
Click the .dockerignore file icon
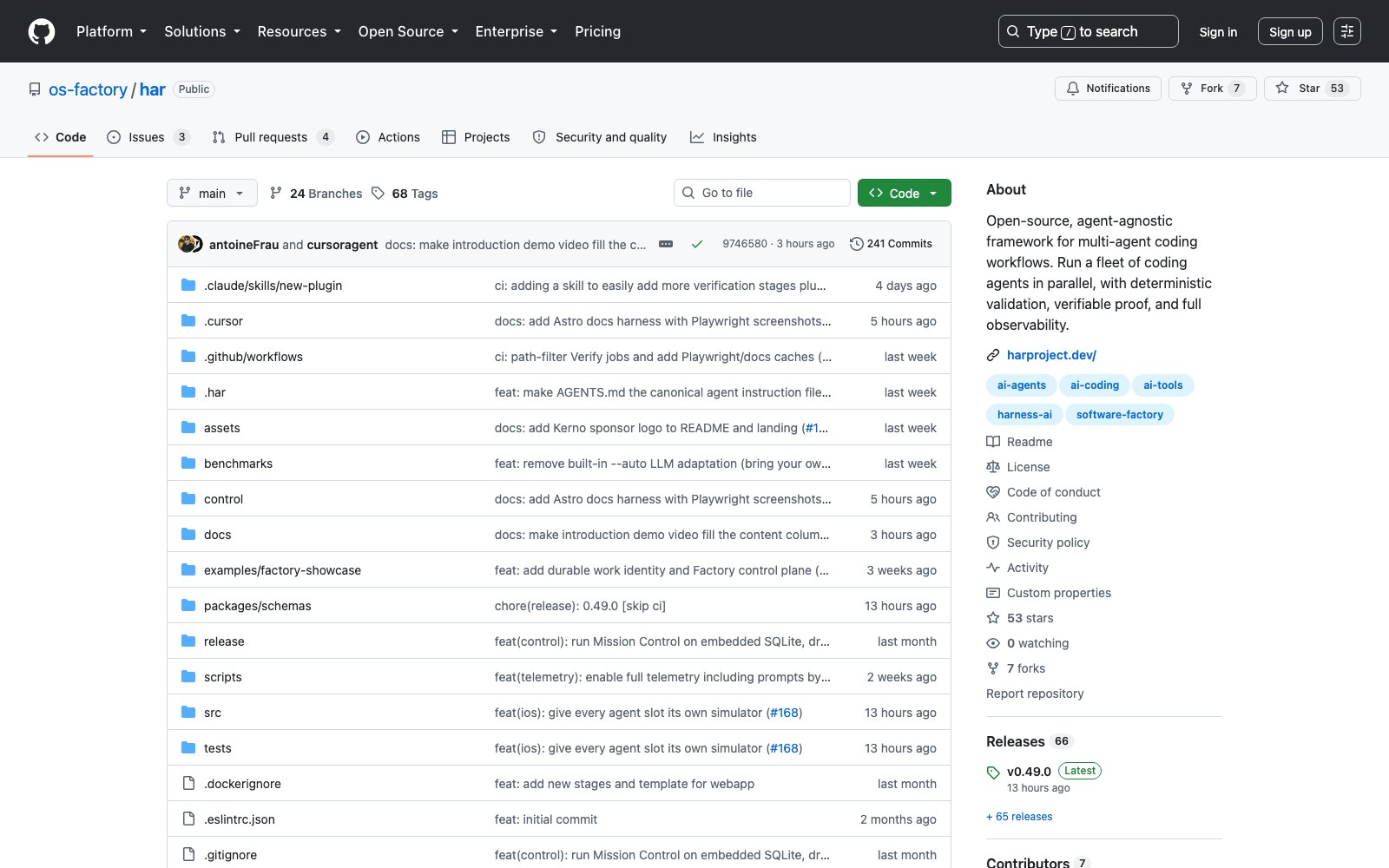pos(188,783)
